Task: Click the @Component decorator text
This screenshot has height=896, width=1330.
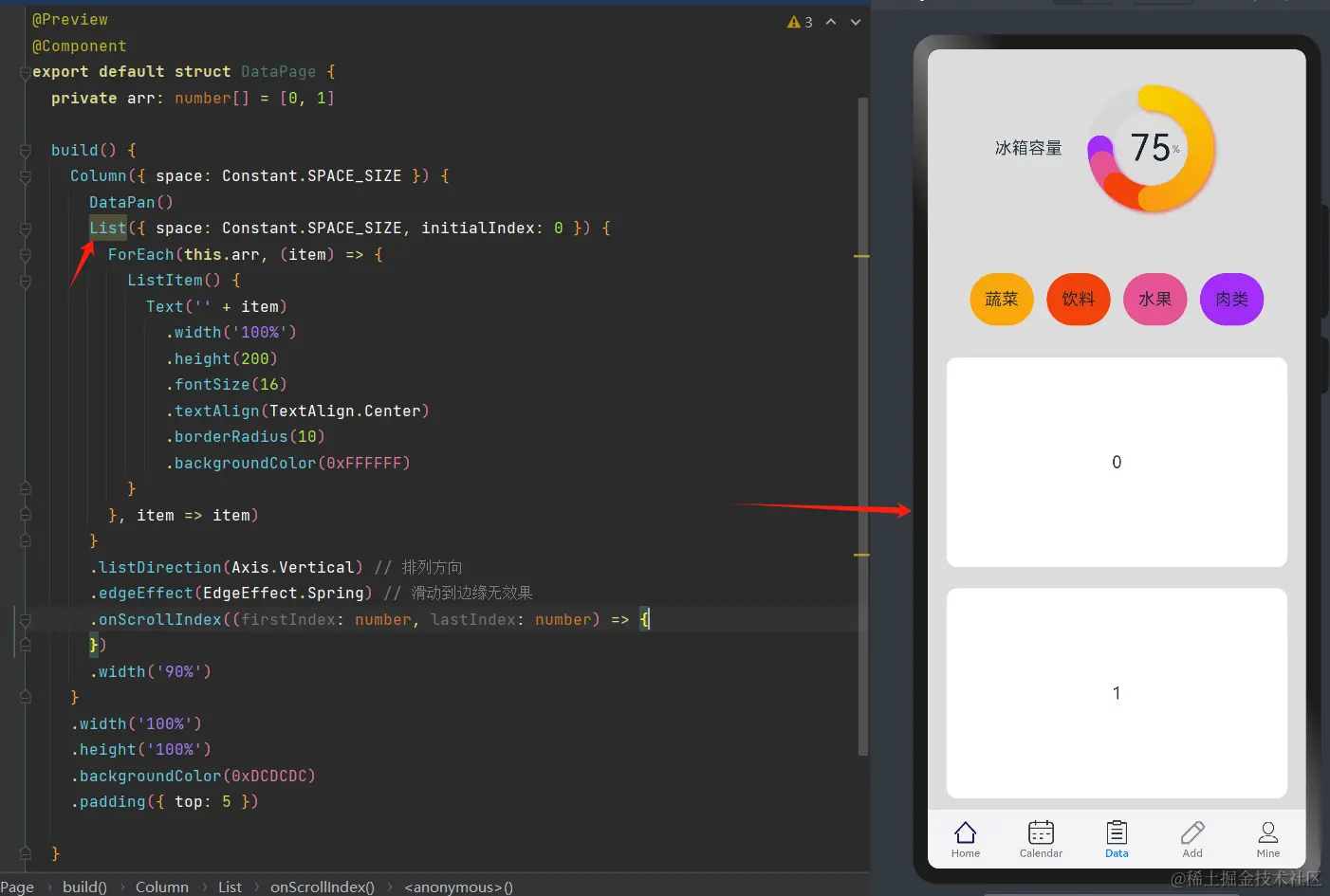Action: tap(80, 46)
